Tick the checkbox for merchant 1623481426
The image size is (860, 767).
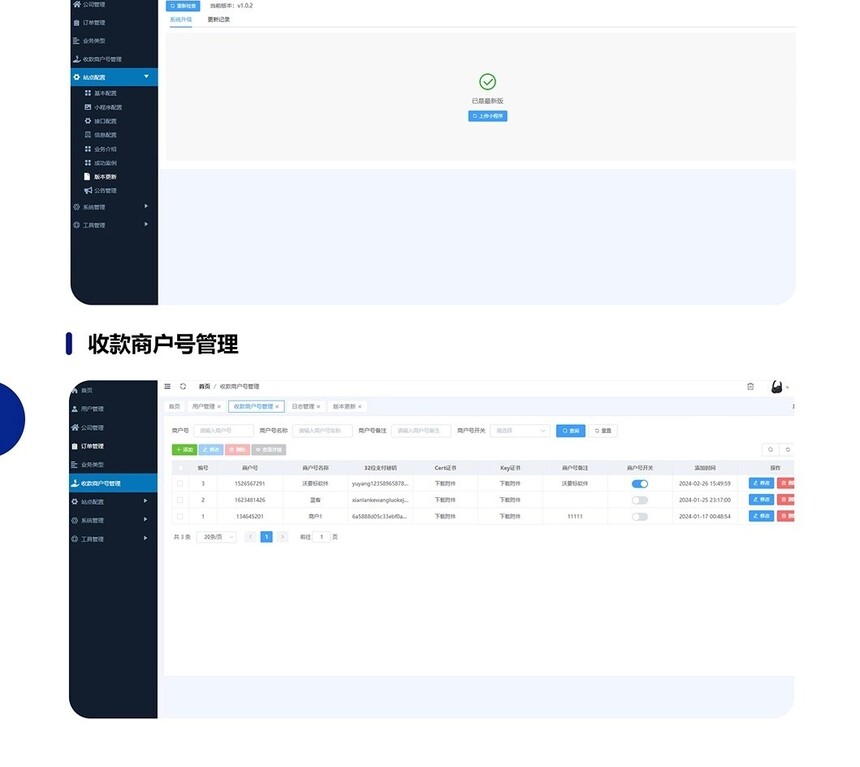point(180,500)
